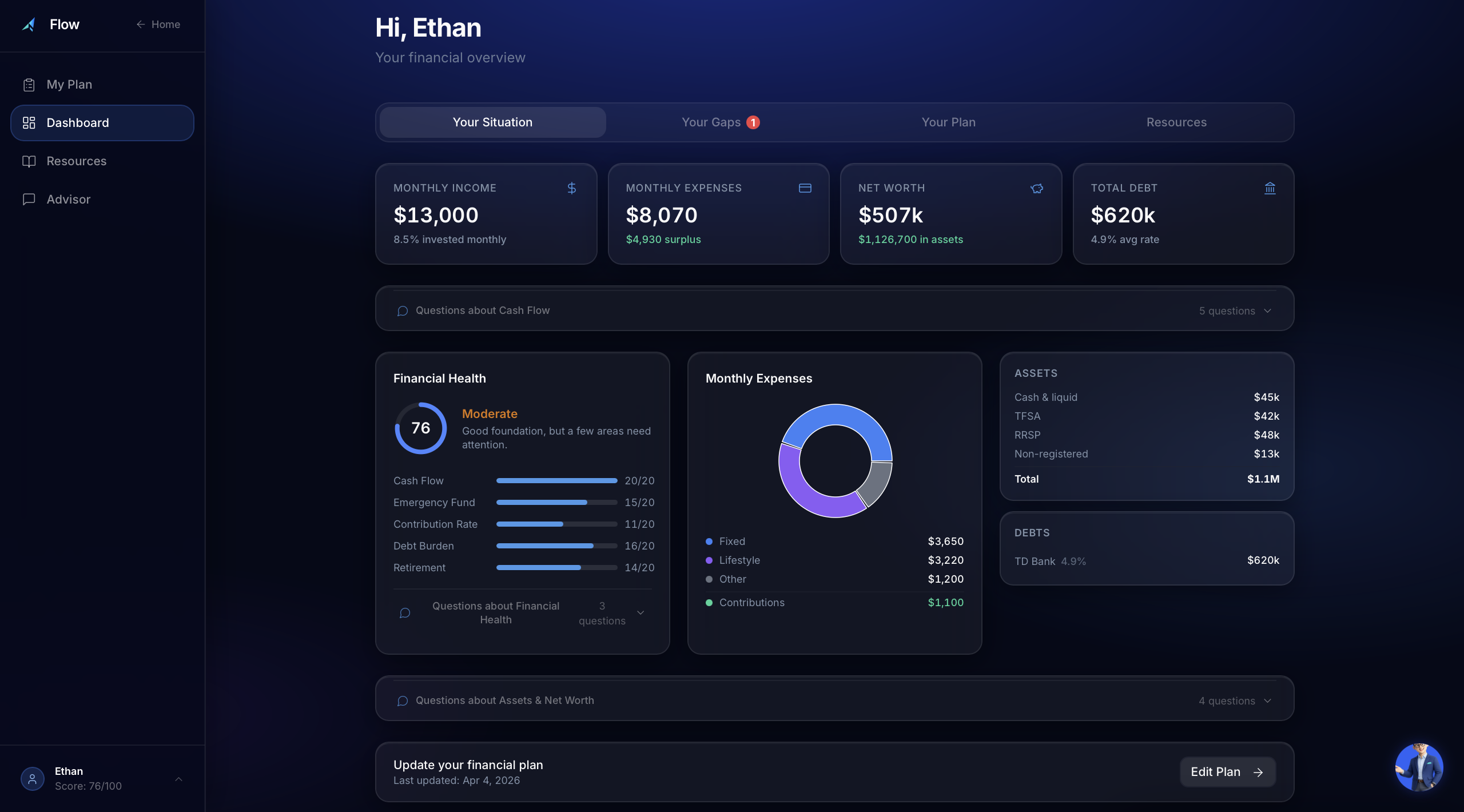Click the bank icon on Total Debt
This screenshot has width=1464, height=812.
coord(1270,188)
